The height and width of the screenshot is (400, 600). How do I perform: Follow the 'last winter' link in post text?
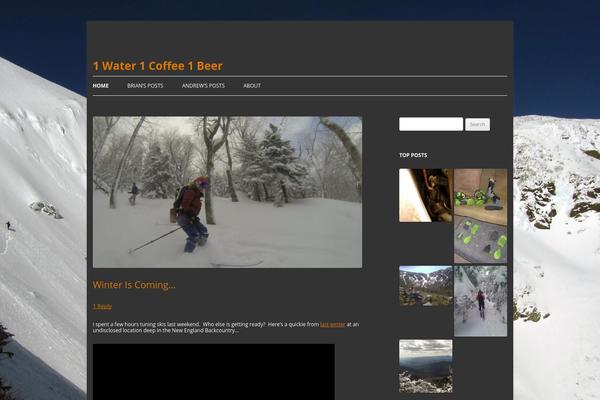coord(333,324)
